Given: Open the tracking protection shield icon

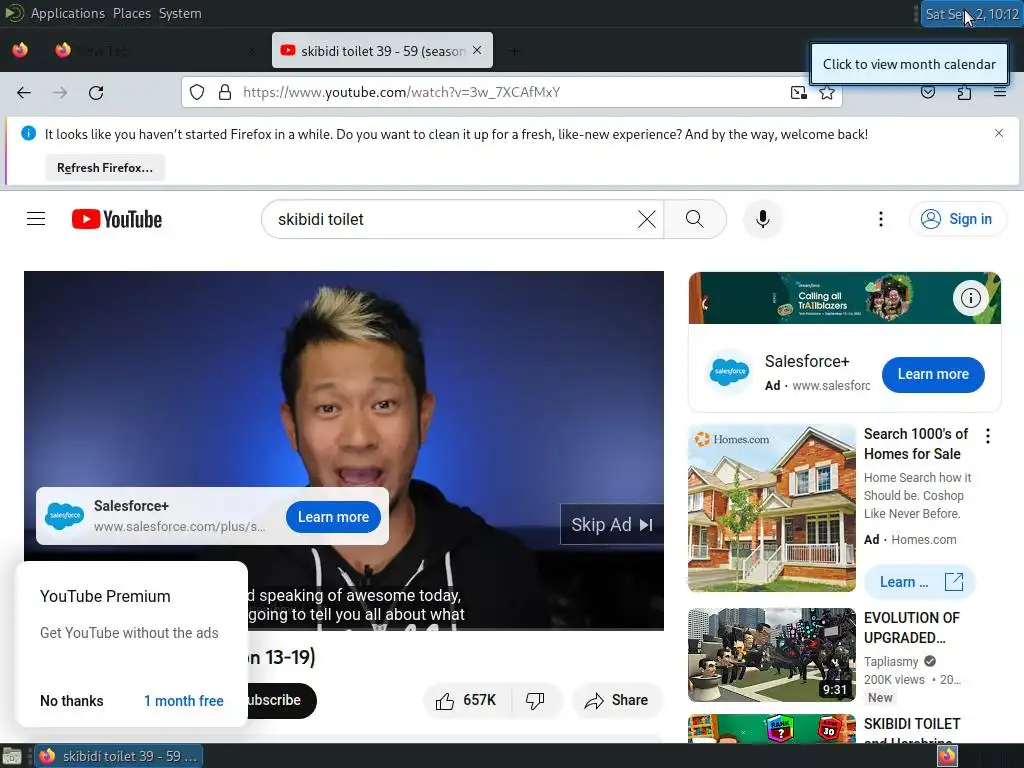Looking at the screenshot, I should coord(197,92).
